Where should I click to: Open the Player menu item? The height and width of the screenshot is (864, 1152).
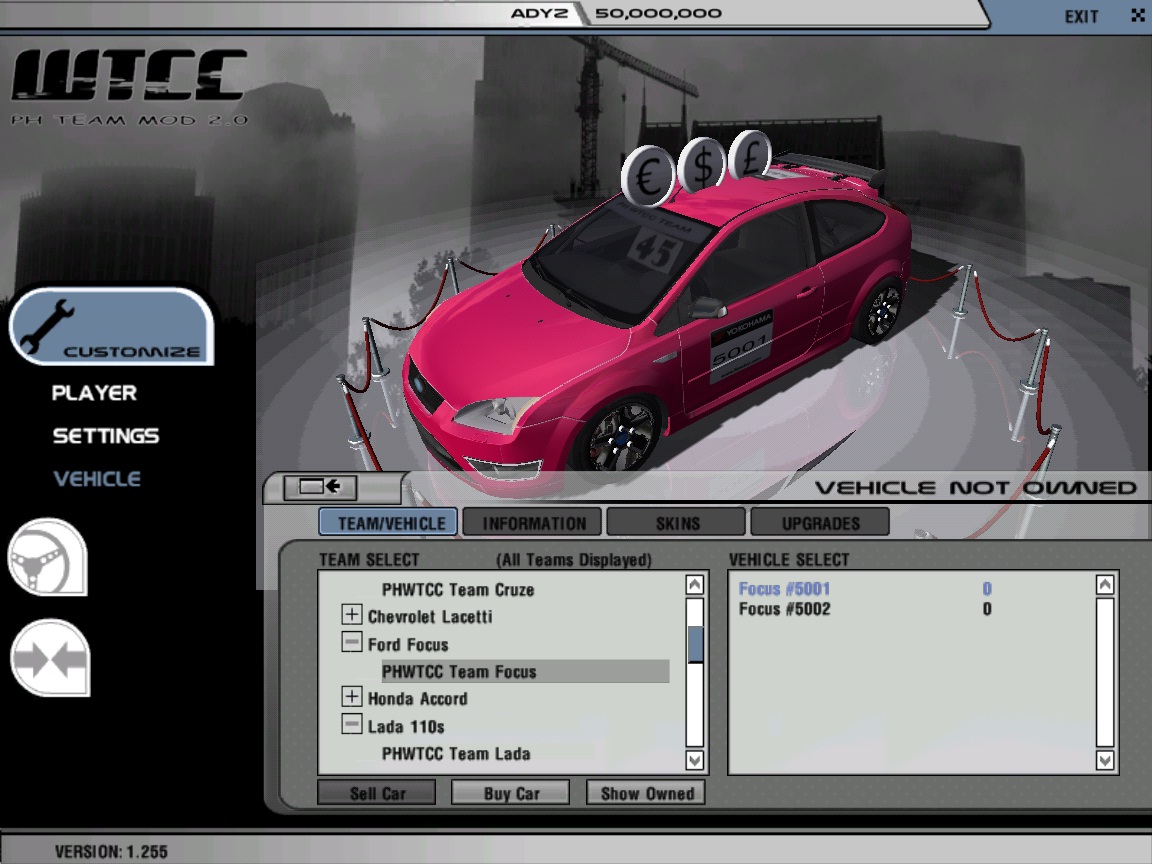pyautogui.click(x=94, y=393)
